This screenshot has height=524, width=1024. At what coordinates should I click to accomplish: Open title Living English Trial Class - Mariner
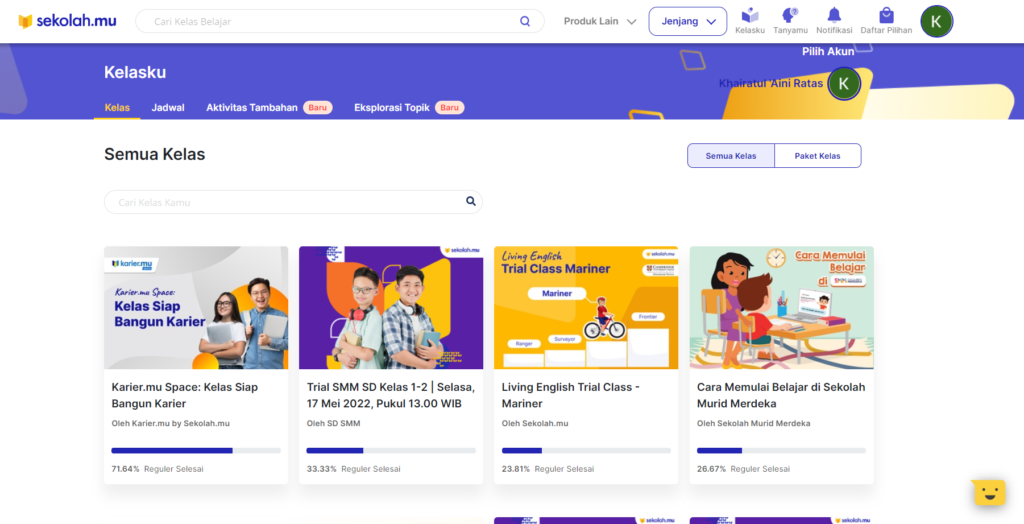[571, 395]
